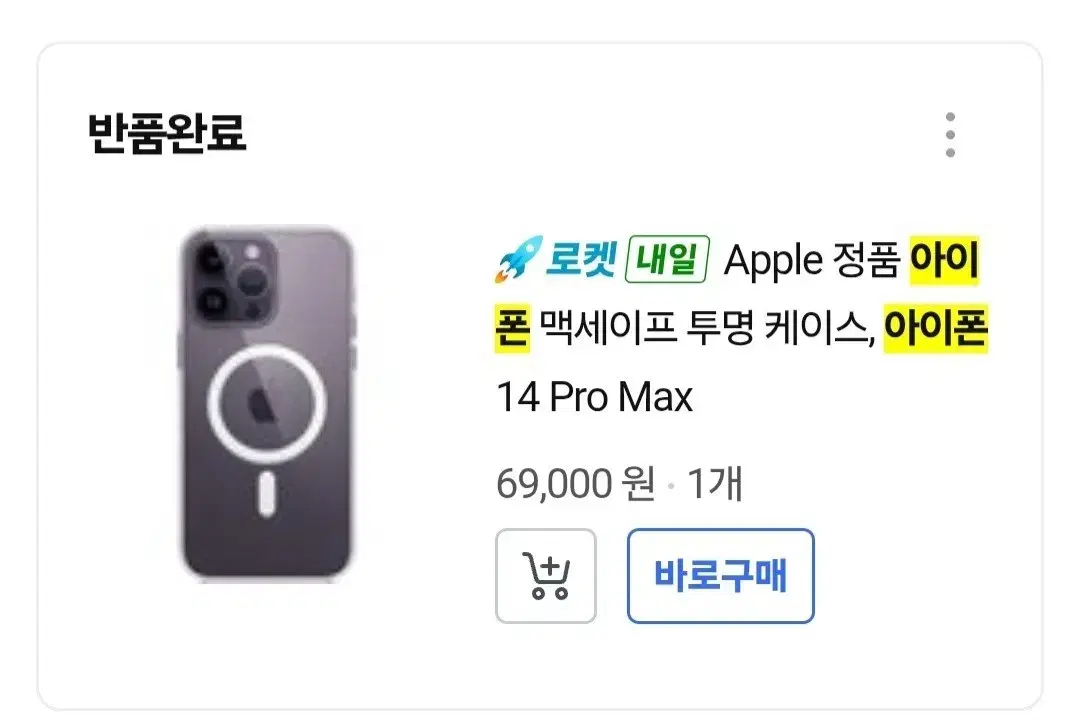Click the 69,000 원 price
Image resolution: width=1080 pixels, height=726 pixels.
coord(575,485)
